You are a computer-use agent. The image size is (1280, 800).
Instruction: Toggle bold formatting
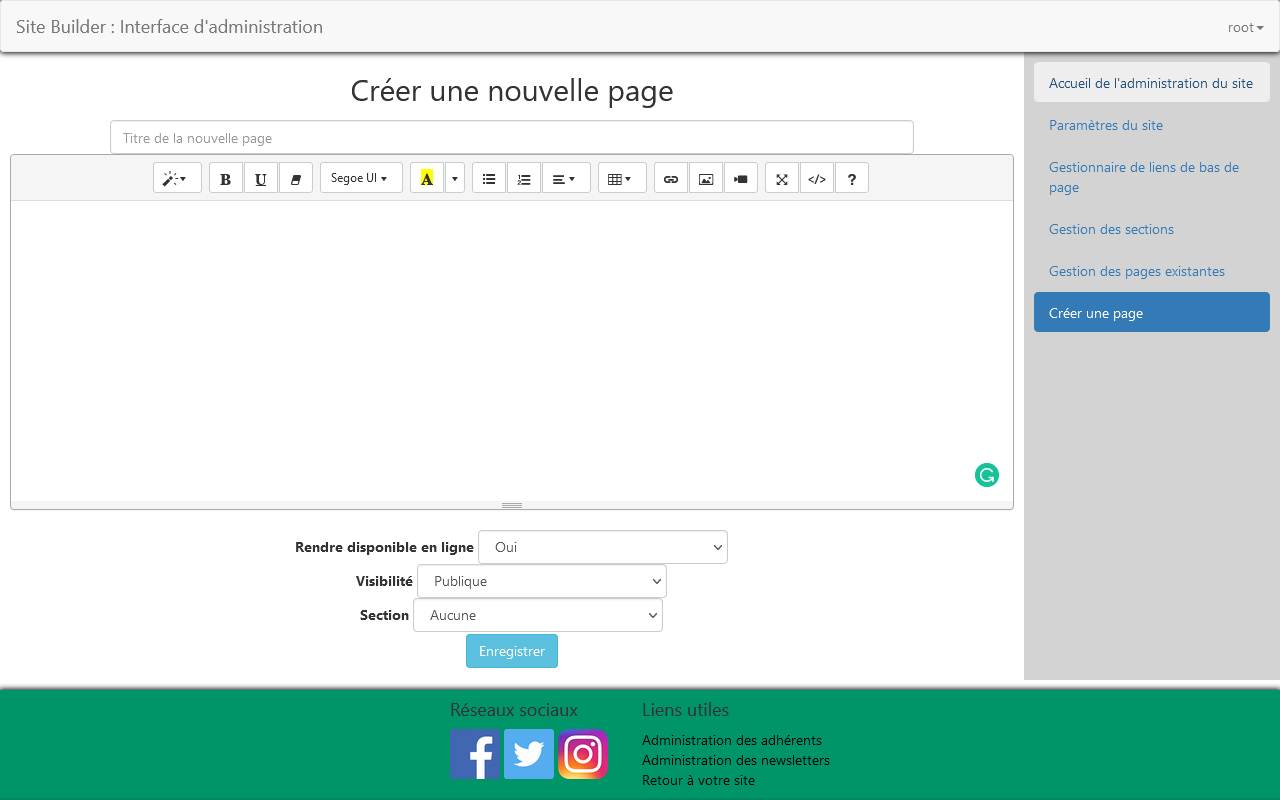[x=226, y=178]
